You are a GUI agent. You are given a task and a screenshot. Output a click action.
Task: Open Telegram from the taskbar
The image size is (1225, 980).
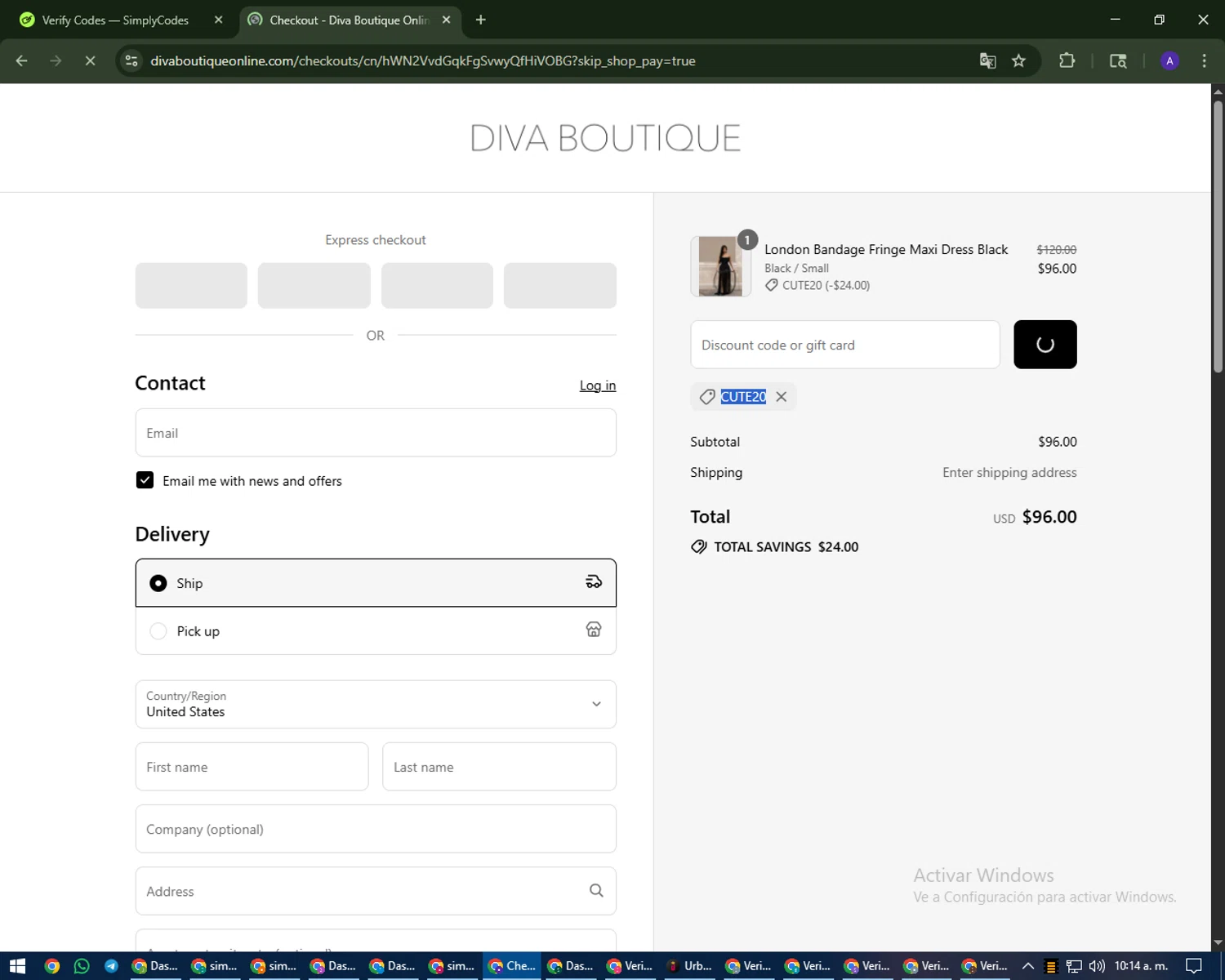111,966
